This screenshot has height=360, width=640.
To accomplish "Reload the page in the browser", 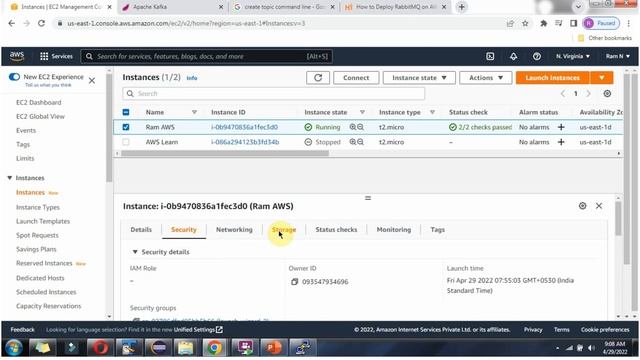I will click(x=41, y=23).
